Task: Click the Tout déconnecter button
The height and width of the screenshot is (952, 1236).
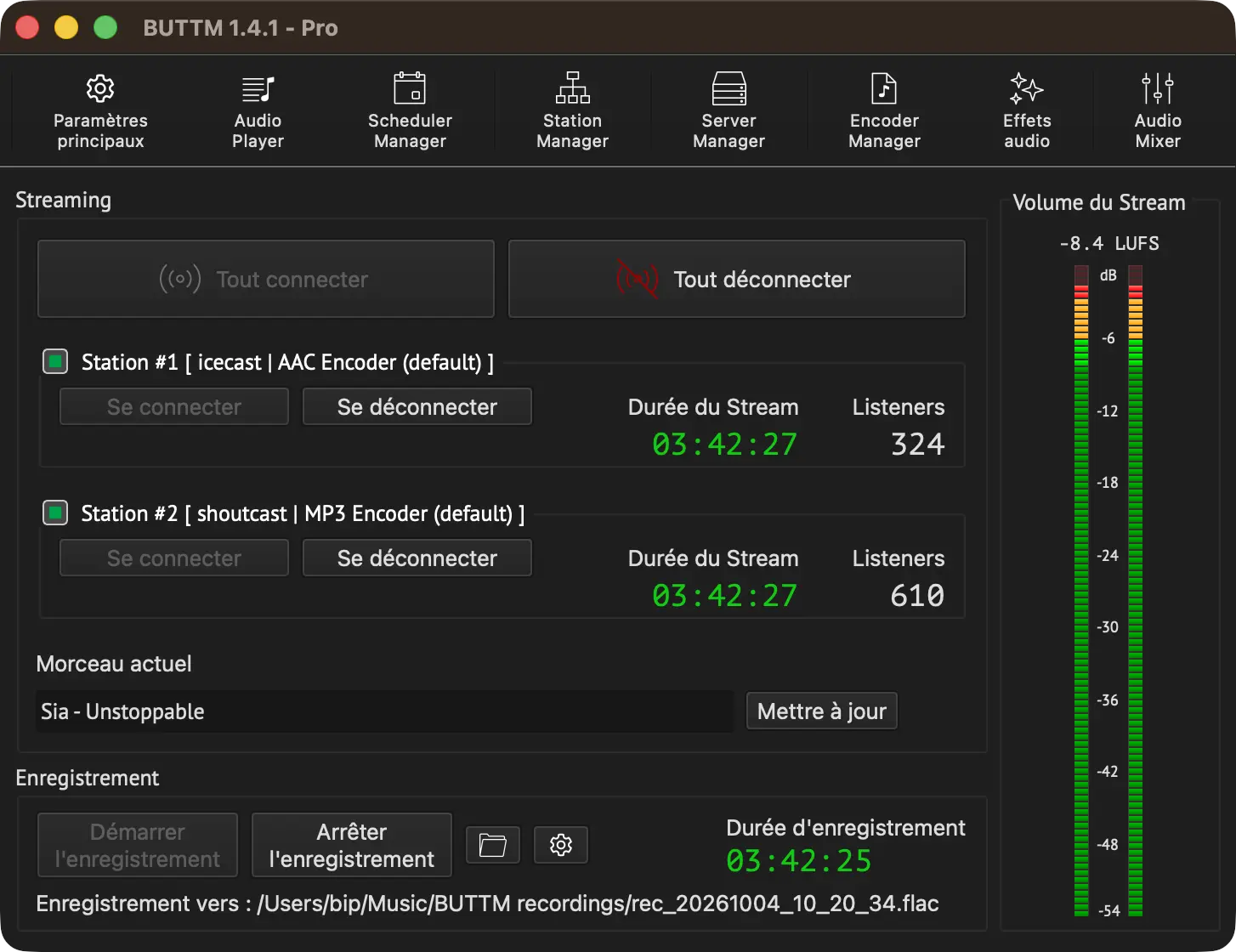Action: 737,279
